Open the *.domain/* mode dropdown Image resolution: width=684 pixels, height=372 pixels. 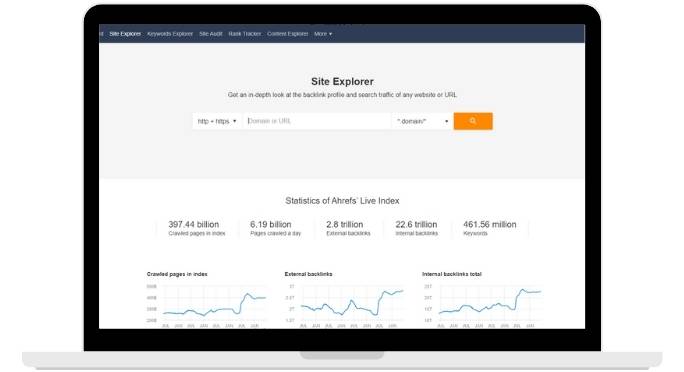click(422, 121)
